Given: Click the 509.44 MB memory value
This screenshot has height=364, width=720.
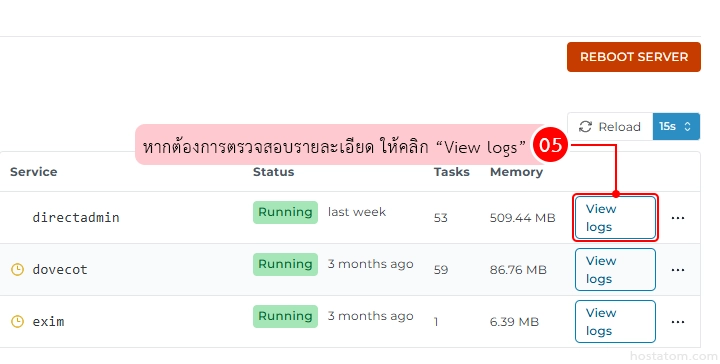Looking at the screenshot, I should pos(523,218).
